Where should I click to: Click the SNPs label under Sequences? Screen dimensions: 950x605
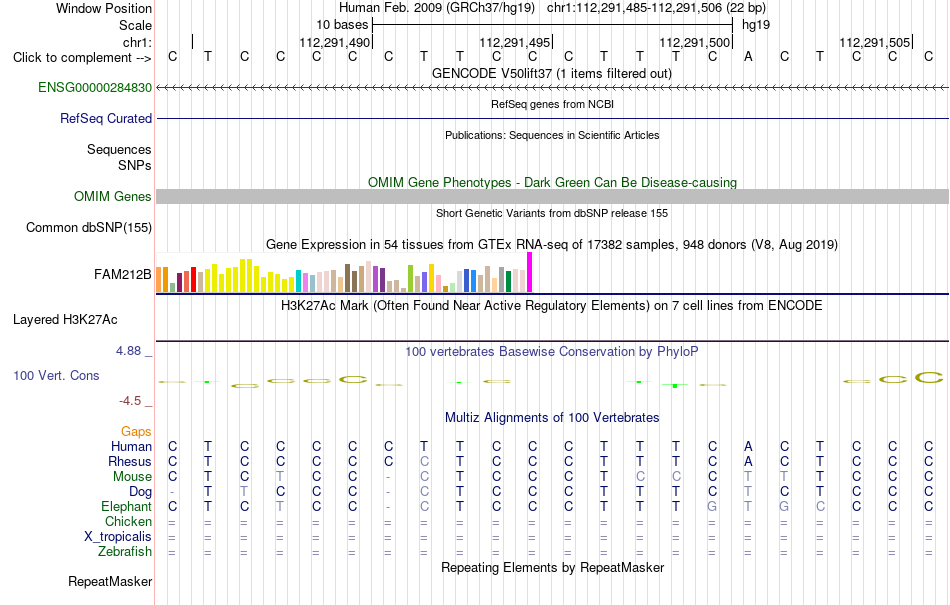pyautogui.click(x=135, y=165)
